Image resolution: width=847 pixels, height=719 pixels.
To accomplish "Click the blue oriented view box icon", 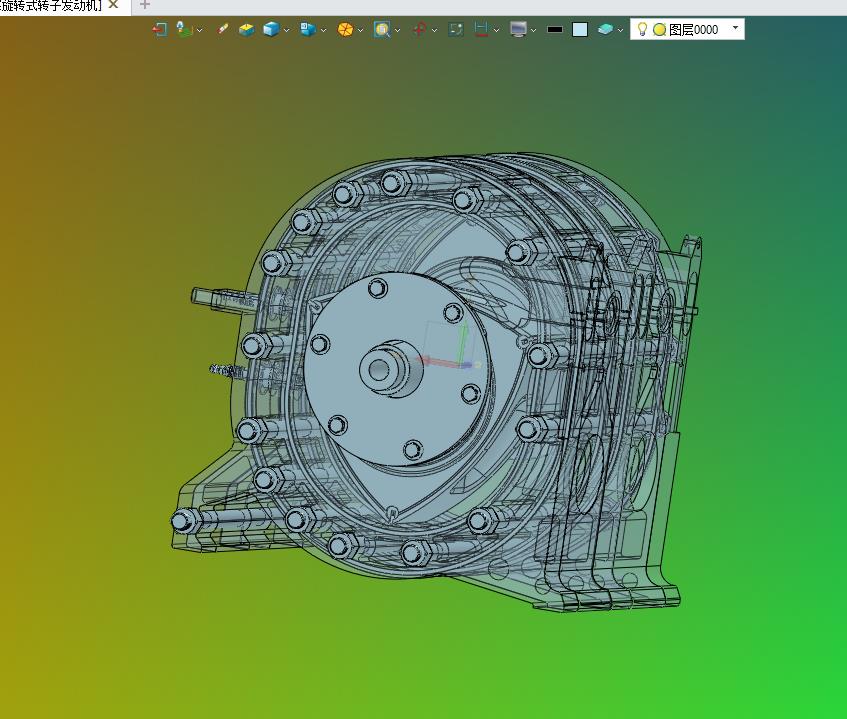I will tap(308, 29).
